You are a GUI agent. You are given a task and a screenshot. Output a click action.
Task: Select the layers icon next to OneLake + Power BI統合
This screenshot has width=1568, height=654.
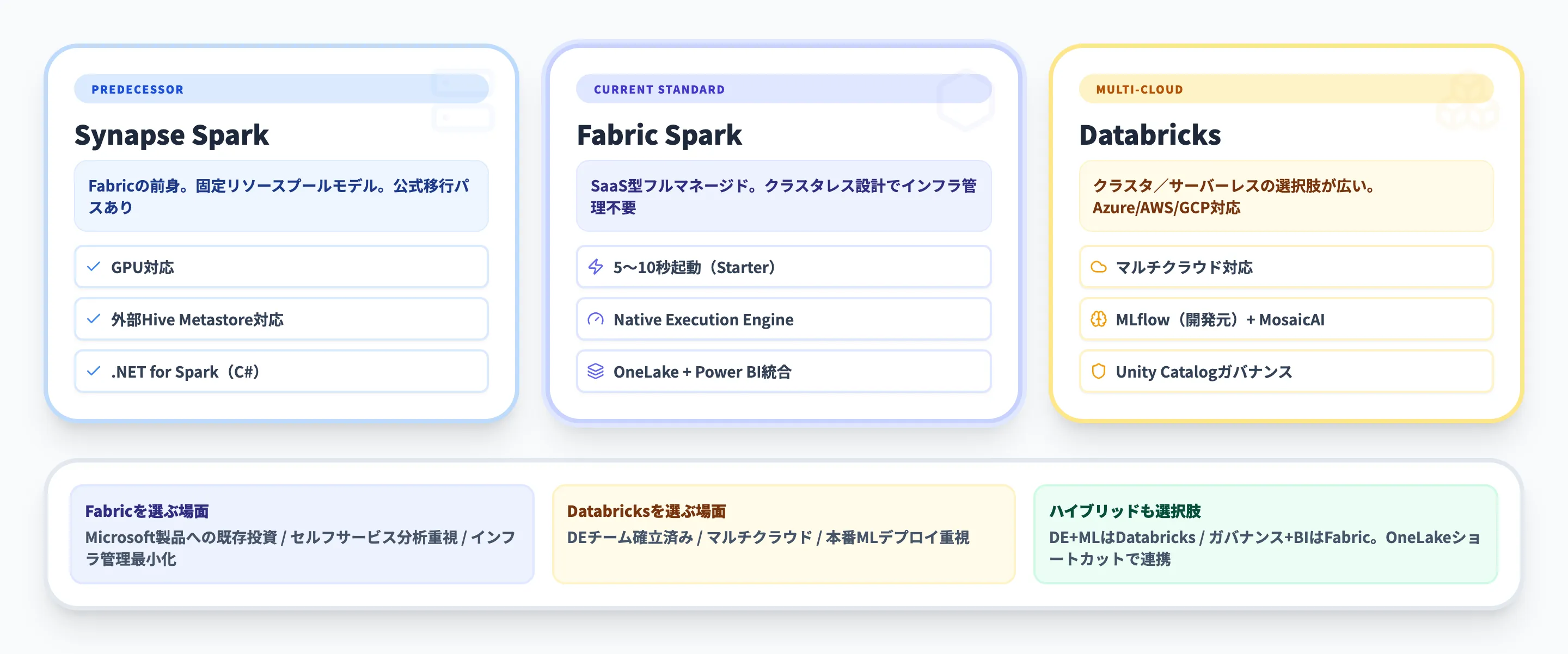pos(596,371)
